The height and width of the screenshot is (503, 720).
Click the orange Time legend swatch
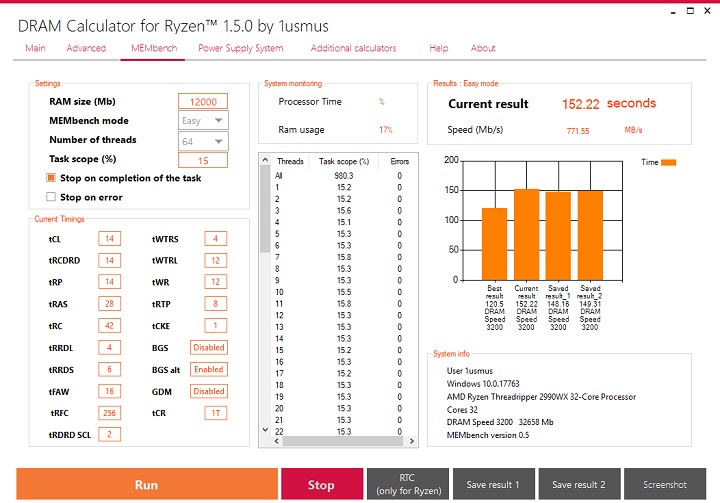point(669,162)
